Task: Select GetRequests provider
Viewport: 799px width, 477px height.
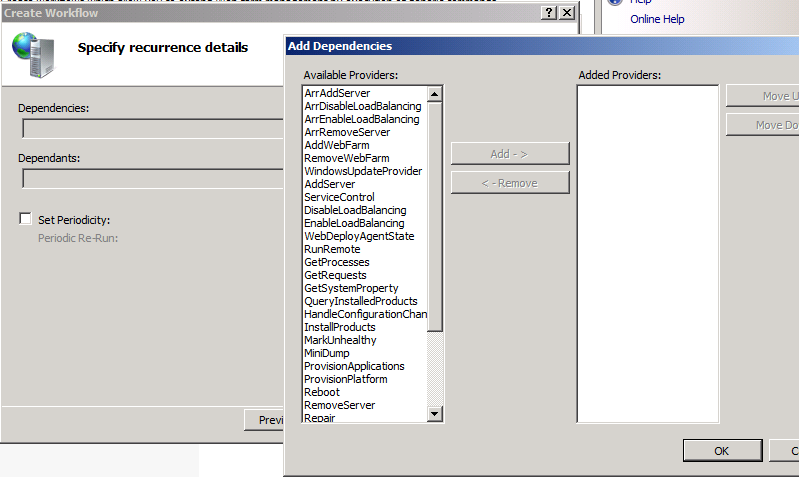Action: coord(335,275)
